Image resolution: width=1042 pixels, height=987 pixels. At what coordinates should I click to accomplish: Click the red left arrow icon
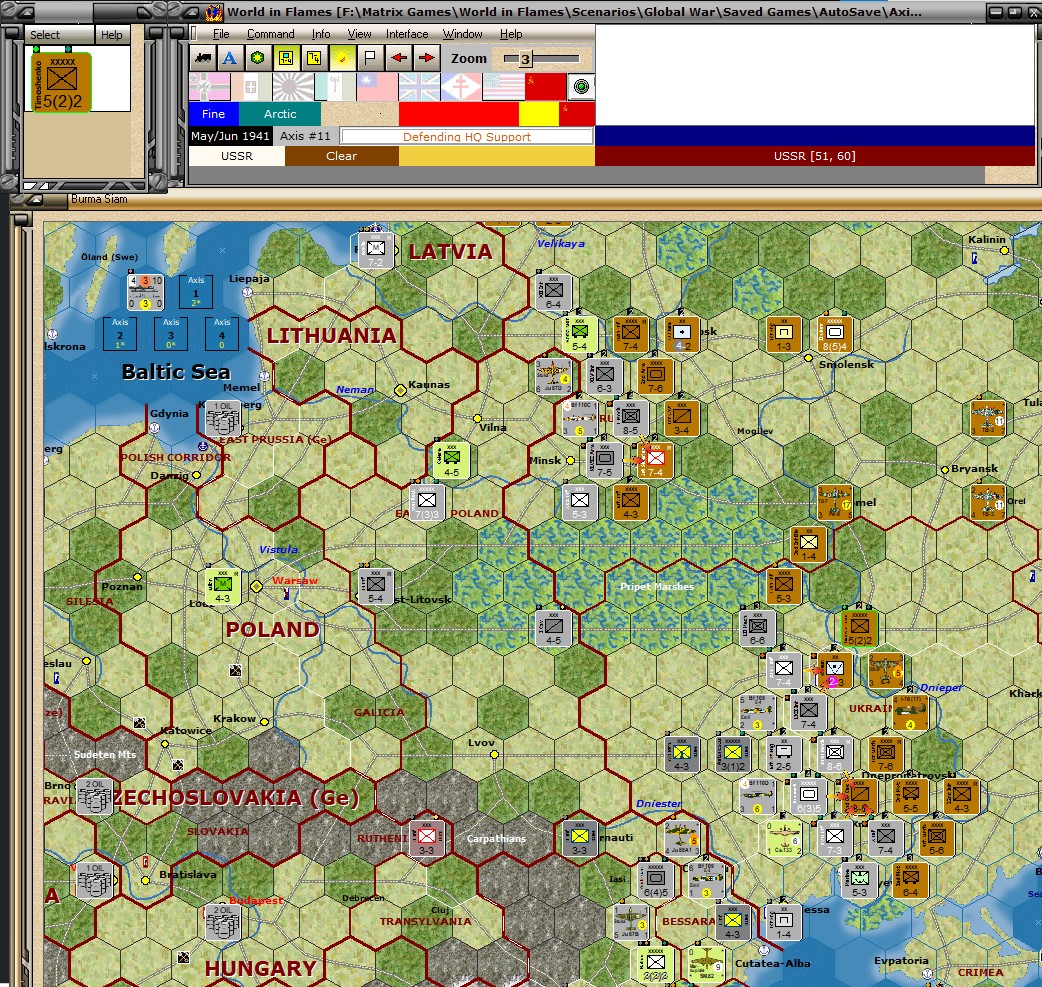[399, 58]
